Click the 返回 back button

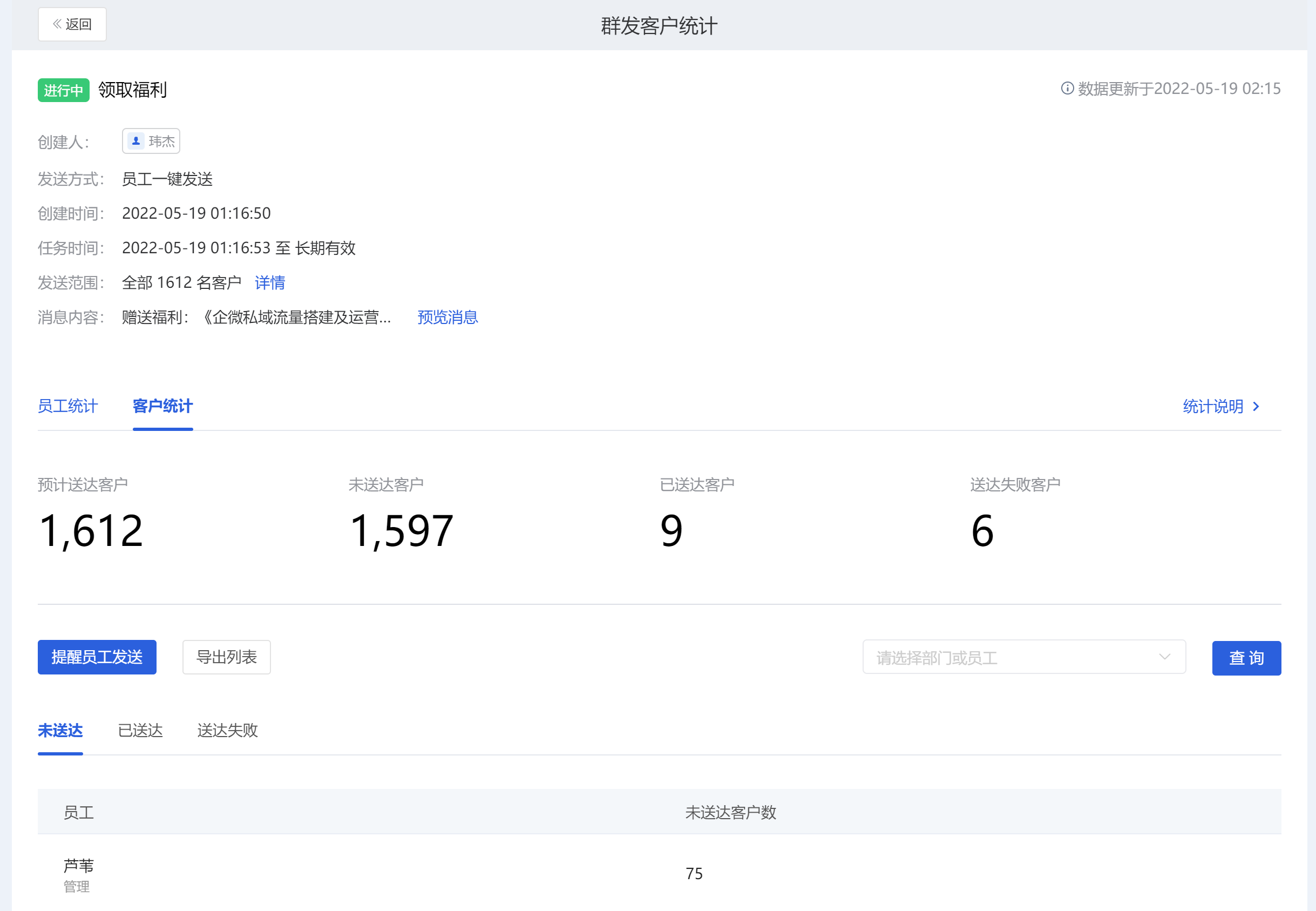72,24
